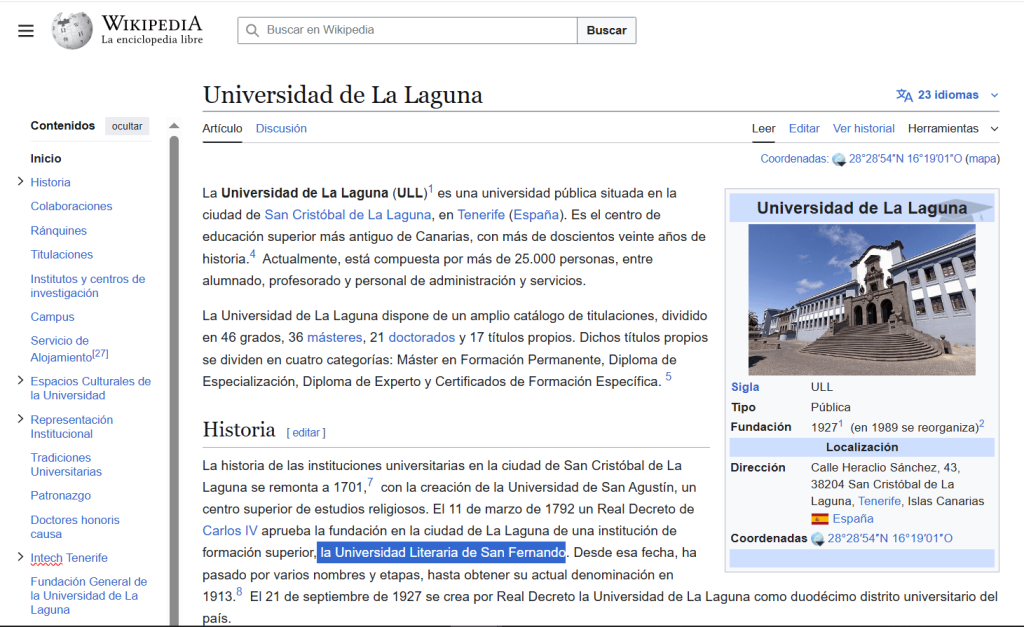Viewport: 1024px width, 627px height.
Task: Open the mapa link in top coordinates
Action: pos(982,159)
